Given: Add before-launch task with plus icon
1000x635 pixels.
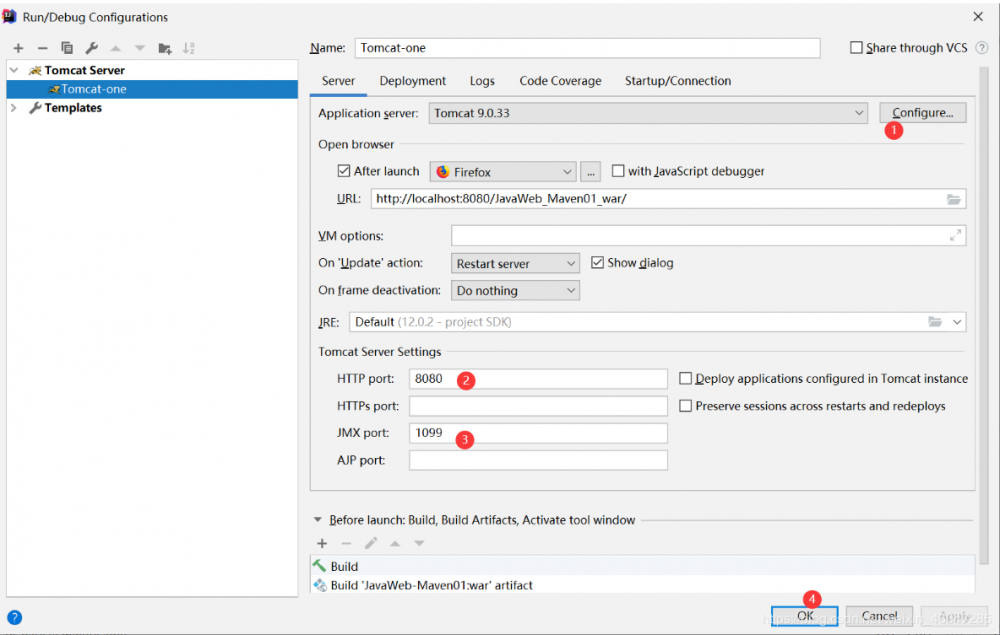Looking at the screenshot, I should tap(322, 543).
